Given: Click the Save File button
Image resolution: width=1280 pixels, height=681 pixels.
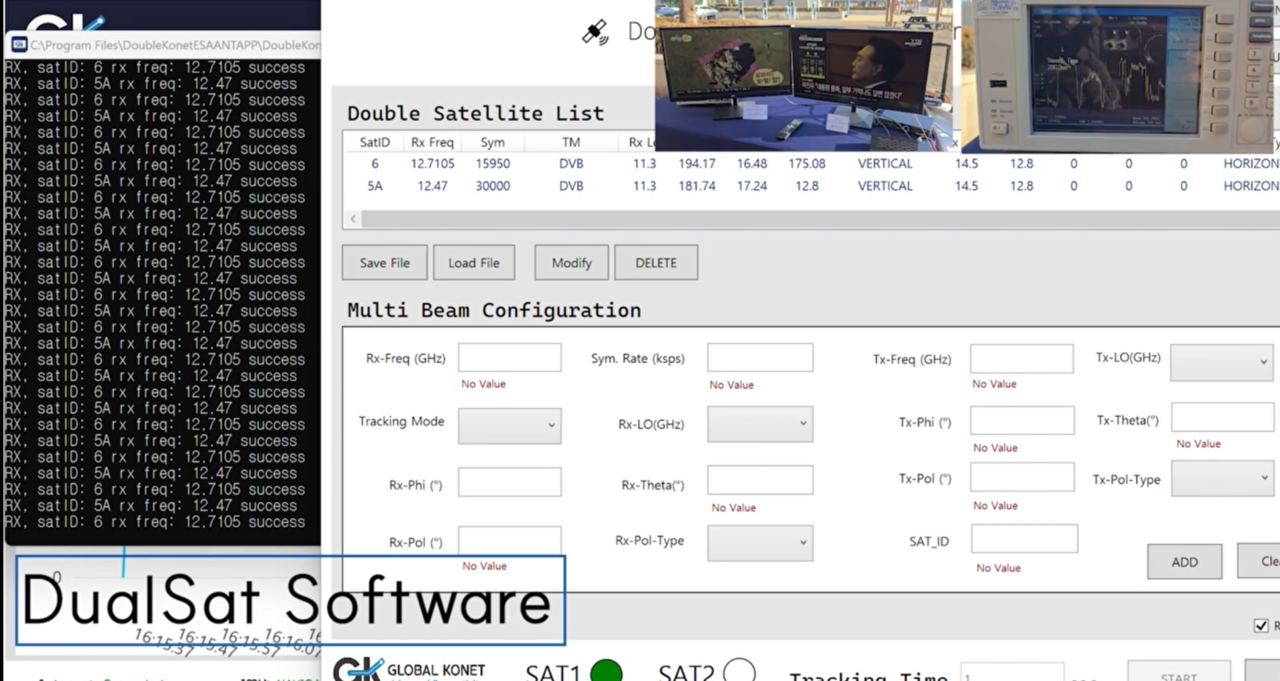Looking at the screenshot, I should point(385,263).
